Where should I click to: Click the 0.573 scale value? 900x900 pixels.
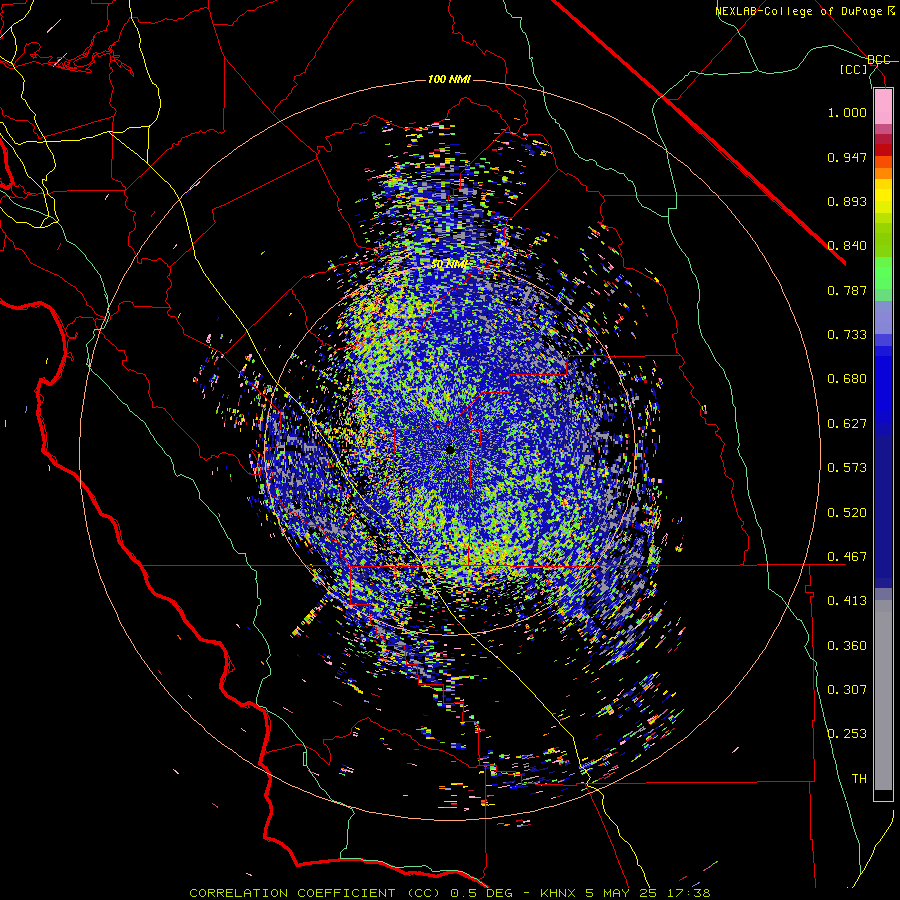847,468
